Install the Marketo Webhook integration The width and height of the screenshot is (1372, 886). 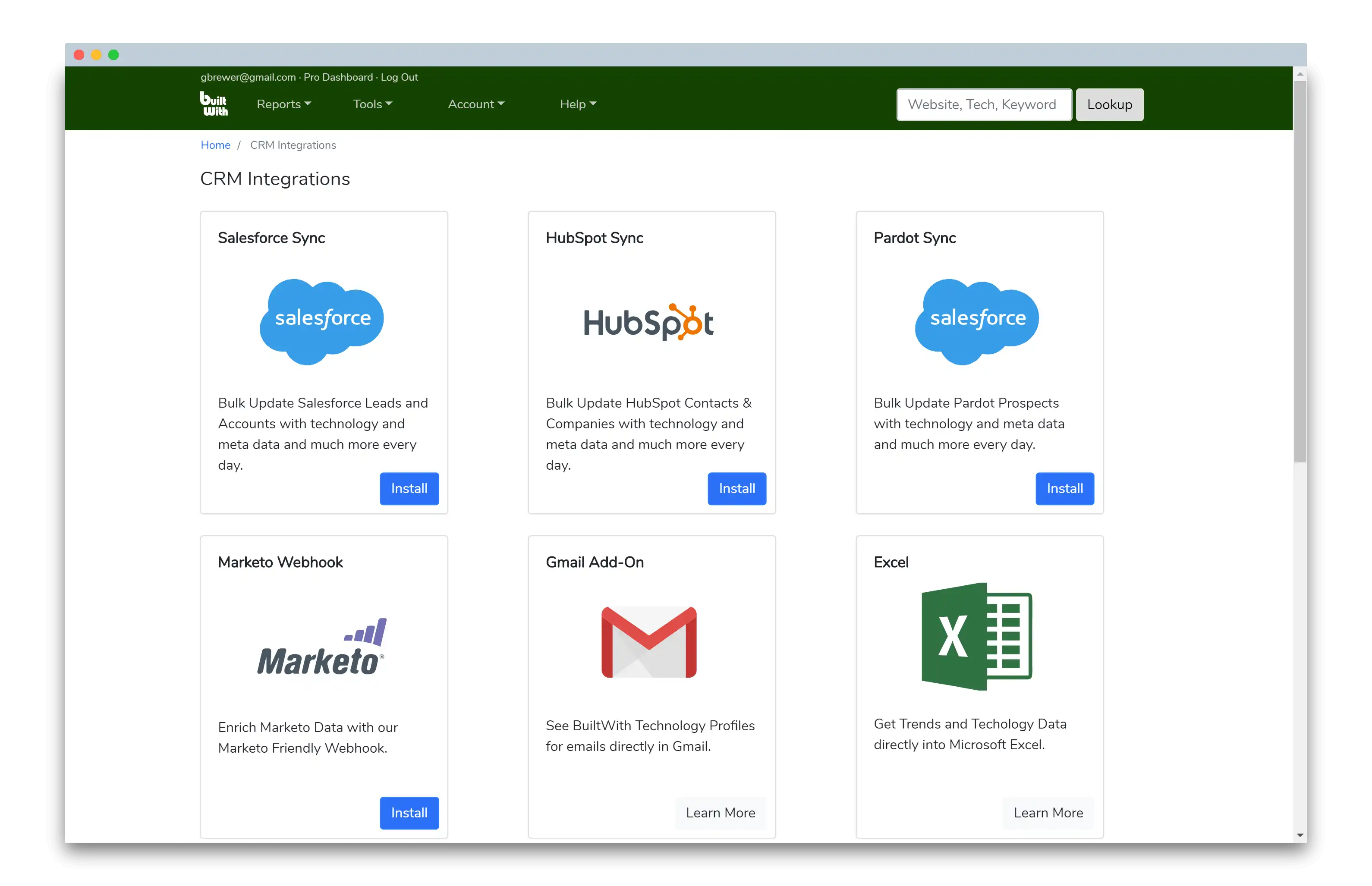(x=409, y=813)
